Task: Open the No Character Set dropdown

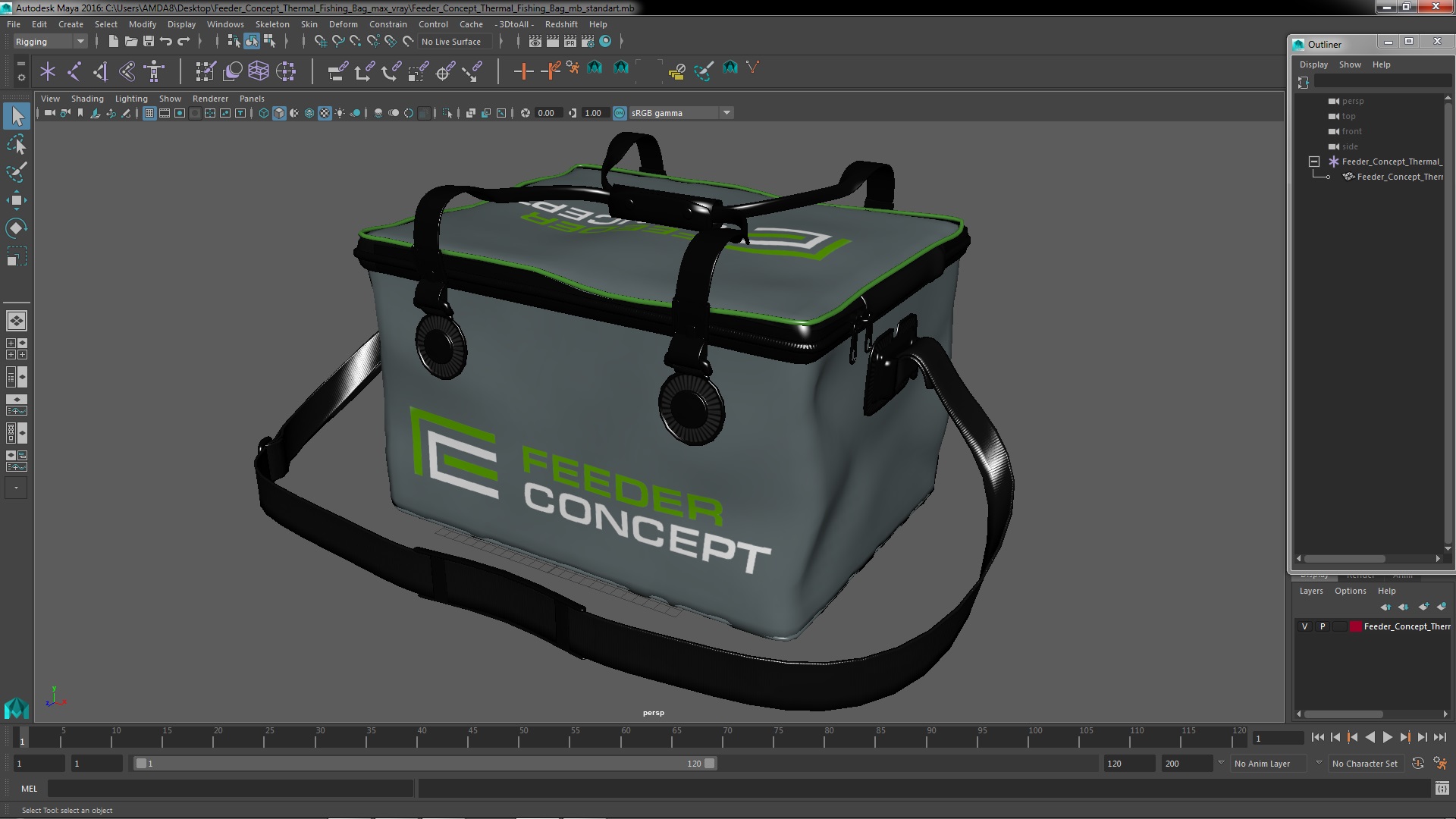Action: [1366, 764]
